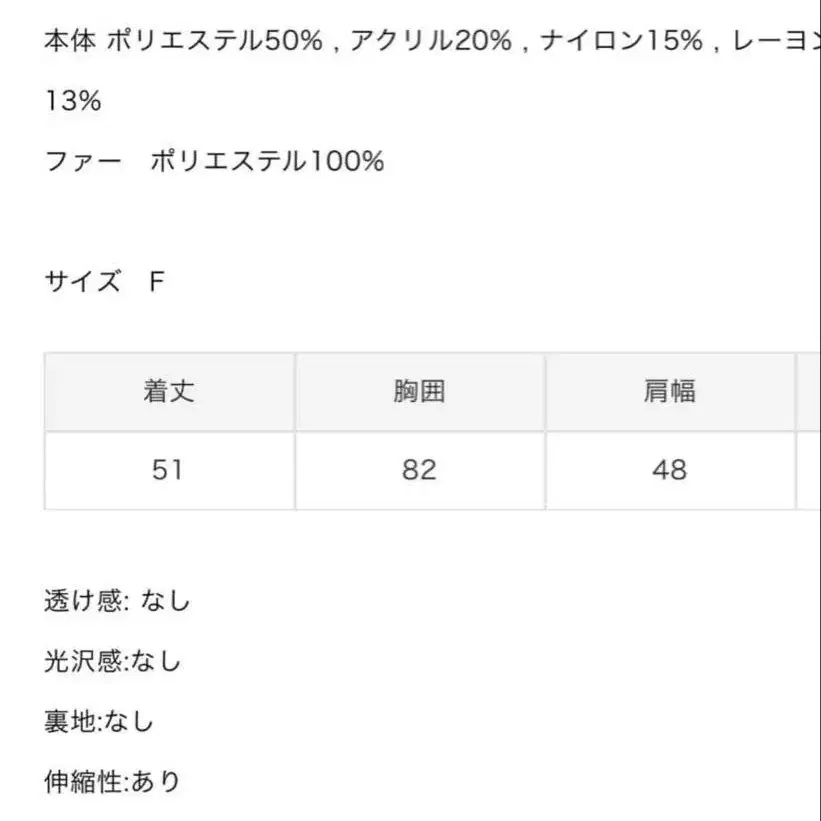821x821 pixels.
Task: Select the size letter F
Action: pos(156,281)
